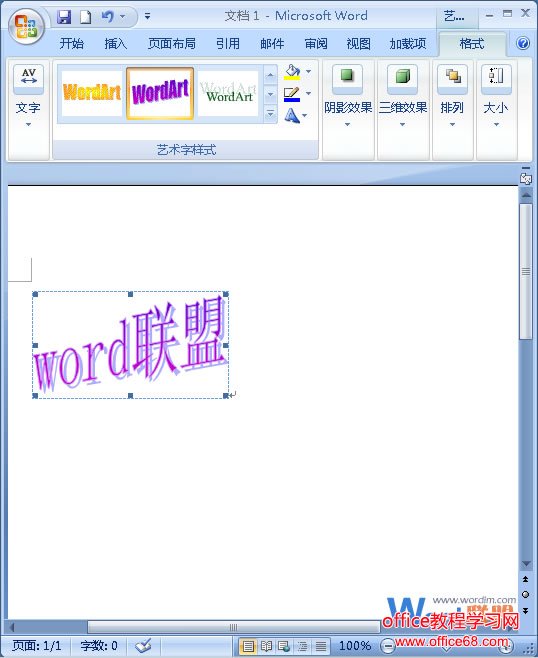Open shape fill color dropdown arrow
The height and width of the screenshot is (658, 538).
point(309,72)
